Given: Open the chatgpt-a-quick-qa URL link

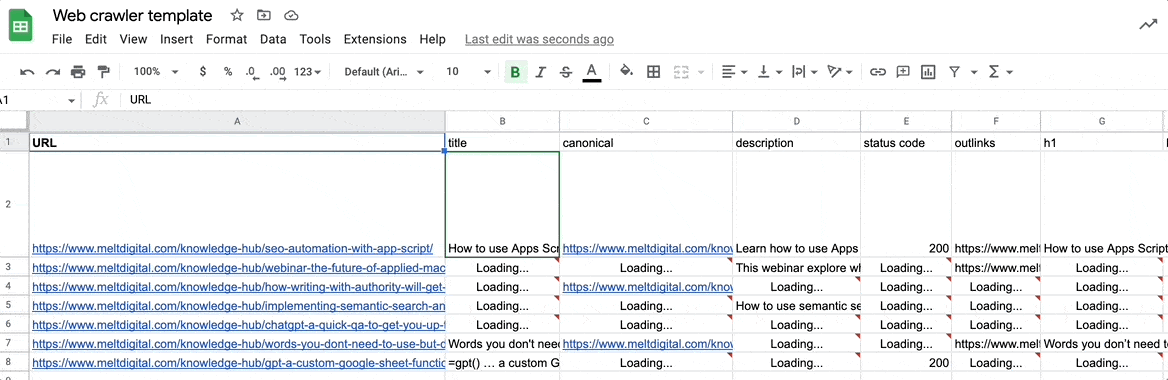Looking at the screenshot, I should coord(238,325).
